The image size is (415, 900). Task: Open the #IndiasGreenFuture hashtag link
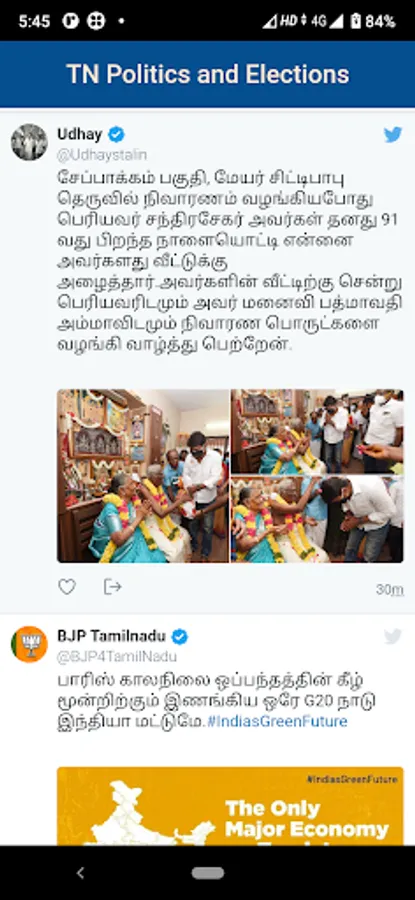277,721
